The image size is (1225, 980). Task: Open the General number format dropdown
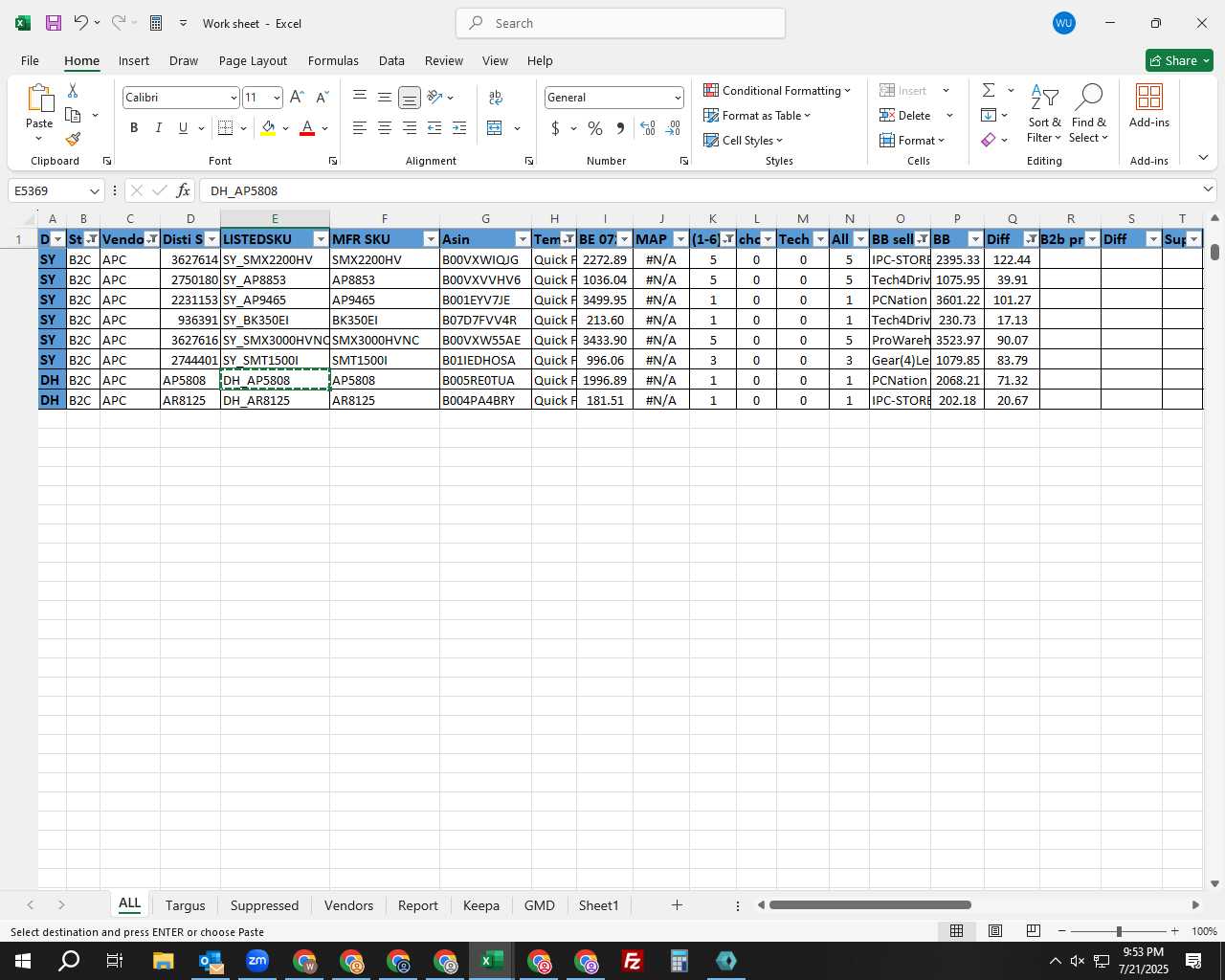click(x=678, y=98)
